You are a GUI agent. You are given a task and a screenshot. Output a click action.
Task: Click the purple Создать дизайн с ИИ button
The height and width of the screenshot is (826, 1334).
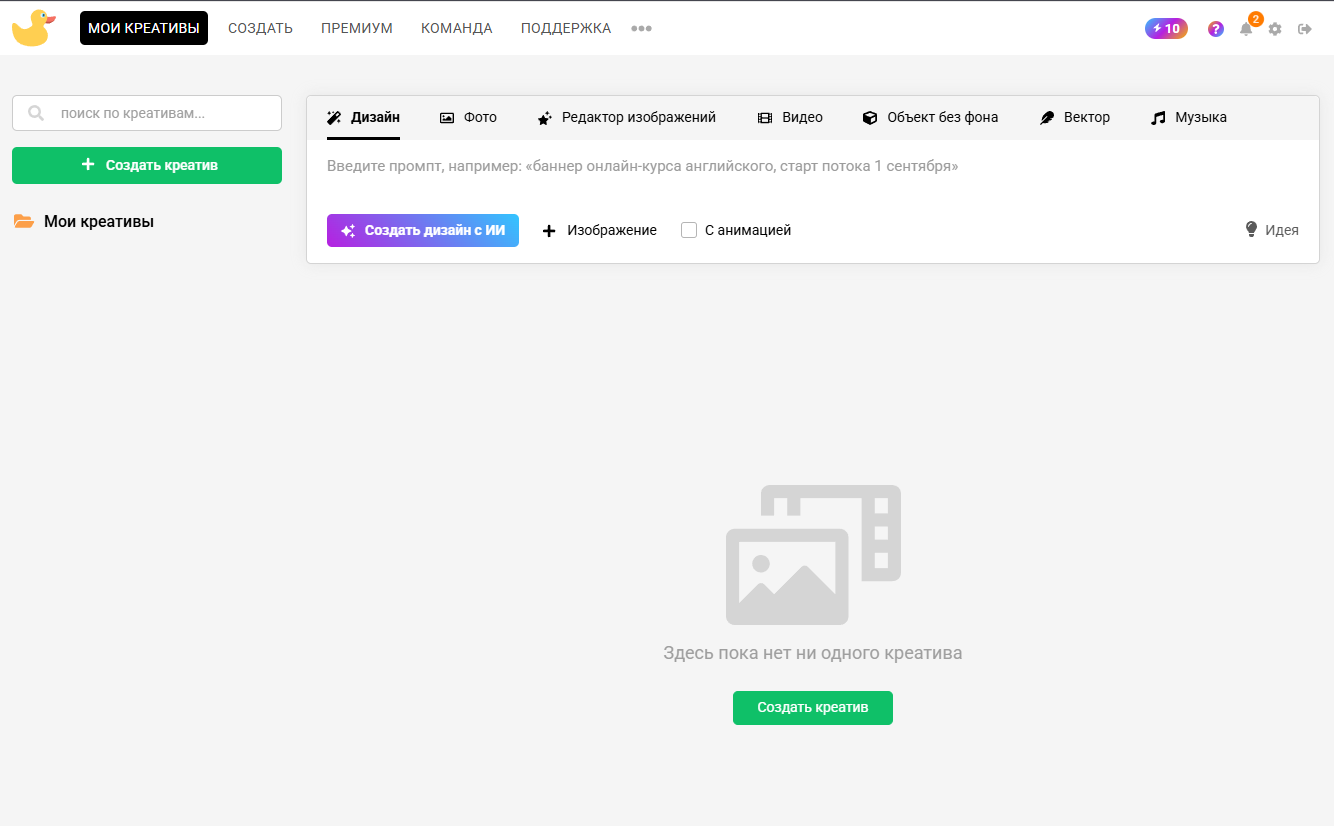[423, 230]
